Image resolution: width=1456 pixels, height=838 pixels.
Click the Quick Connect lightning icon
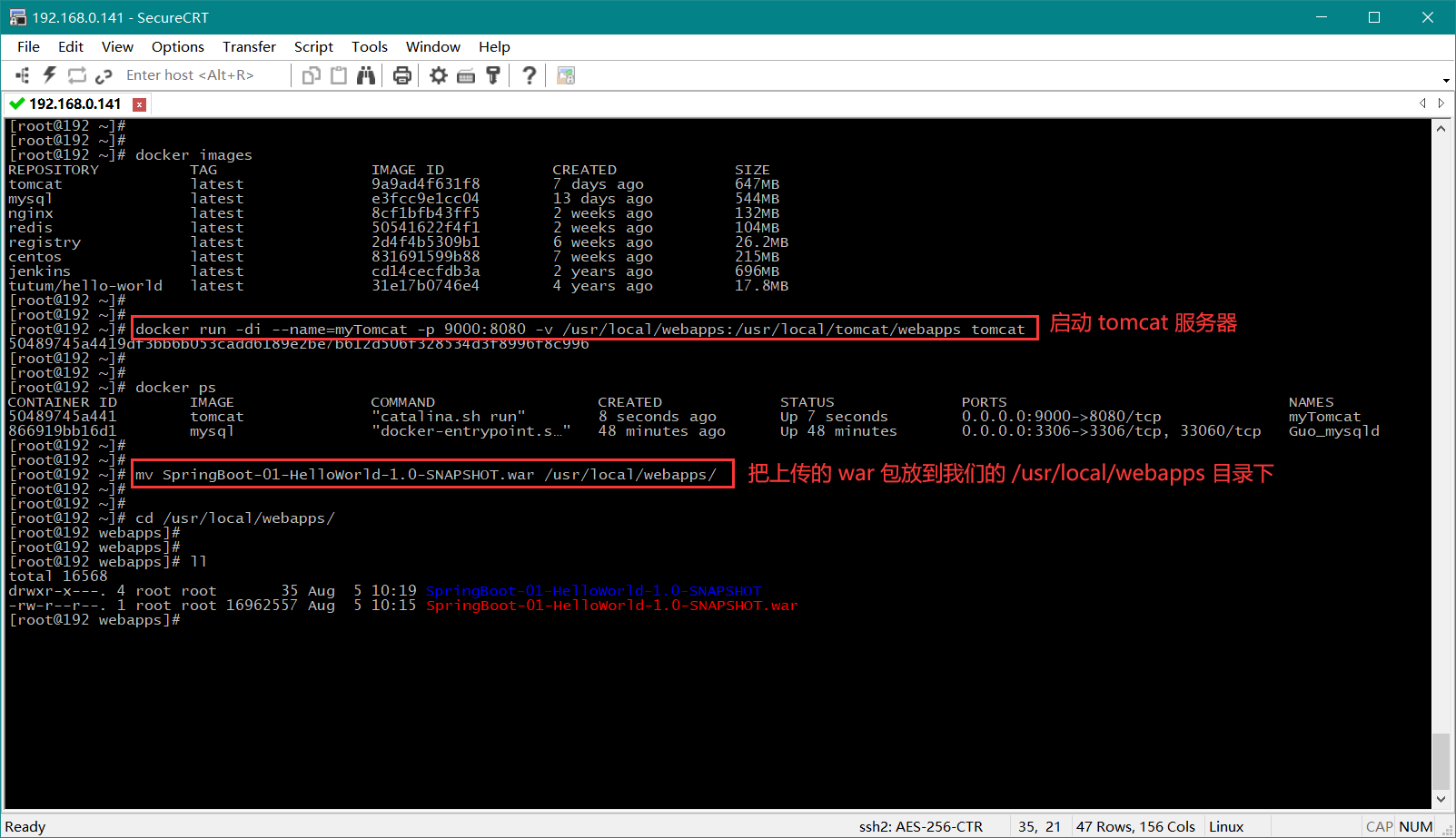(50, 75)
